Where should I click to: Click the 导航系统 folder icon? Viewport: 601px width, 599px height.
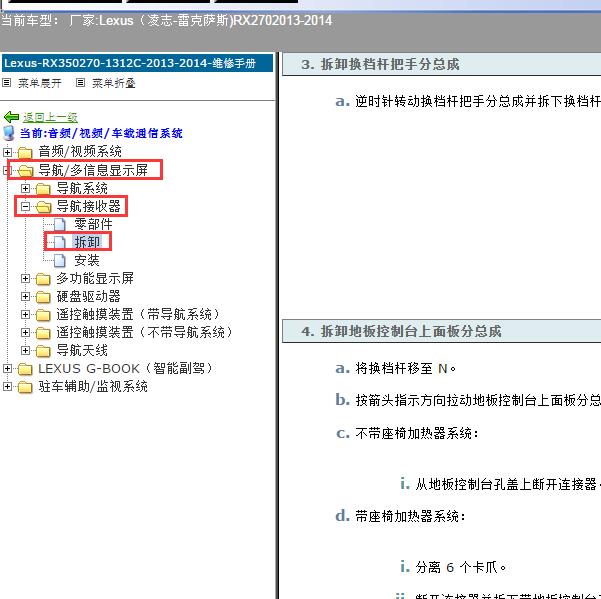pos(43,188)
